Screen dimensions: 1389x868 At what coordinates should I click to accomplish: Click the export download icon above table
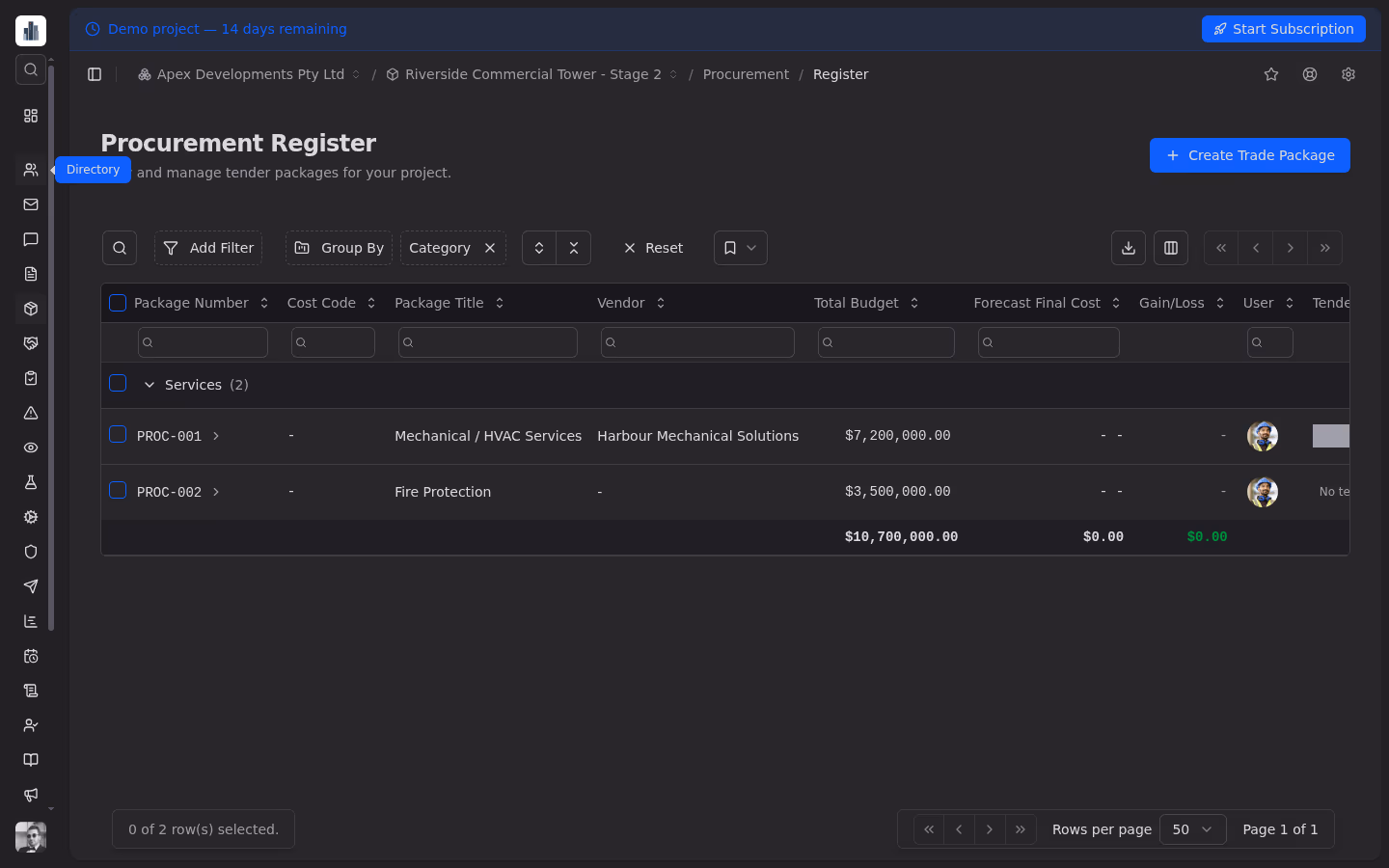(x=1128, y=248)
